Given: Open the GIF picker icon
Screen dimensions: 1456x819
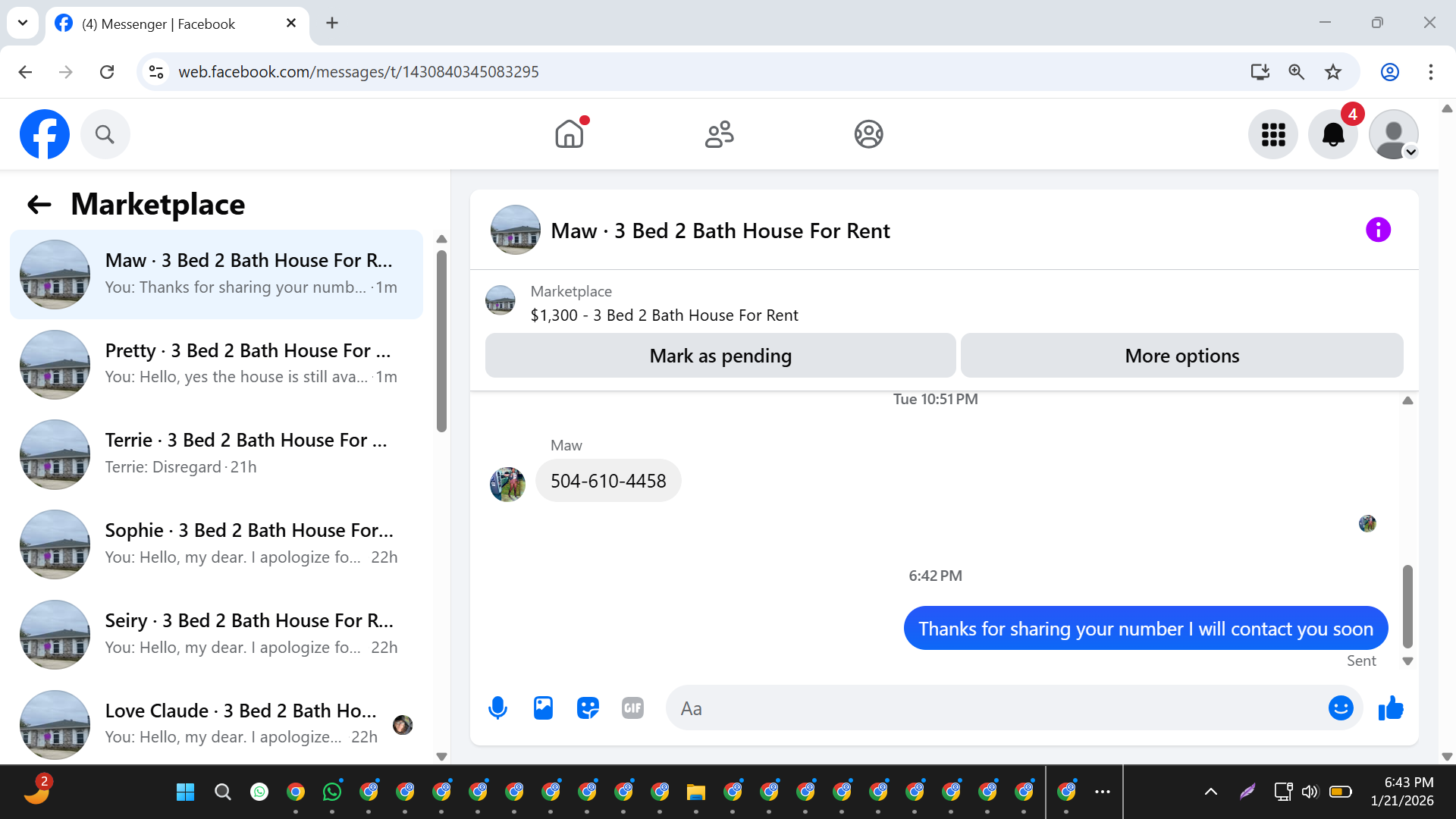Looking at the screenshot, I should [632, 708].
